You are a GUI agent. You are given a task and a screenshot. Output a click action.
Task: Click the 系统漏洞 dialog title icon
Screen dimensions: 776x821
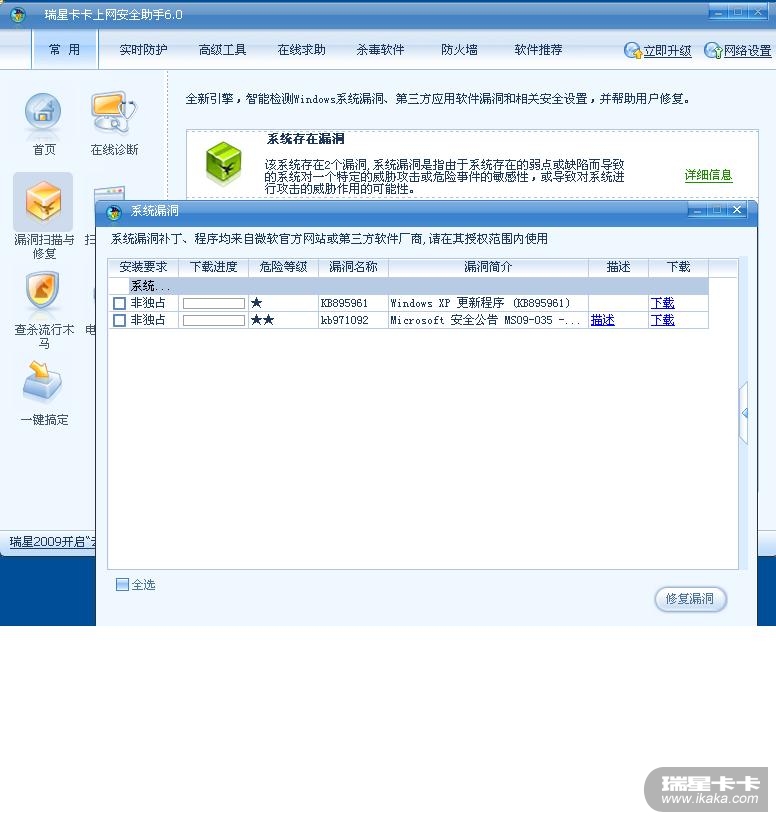click(114, 212)
